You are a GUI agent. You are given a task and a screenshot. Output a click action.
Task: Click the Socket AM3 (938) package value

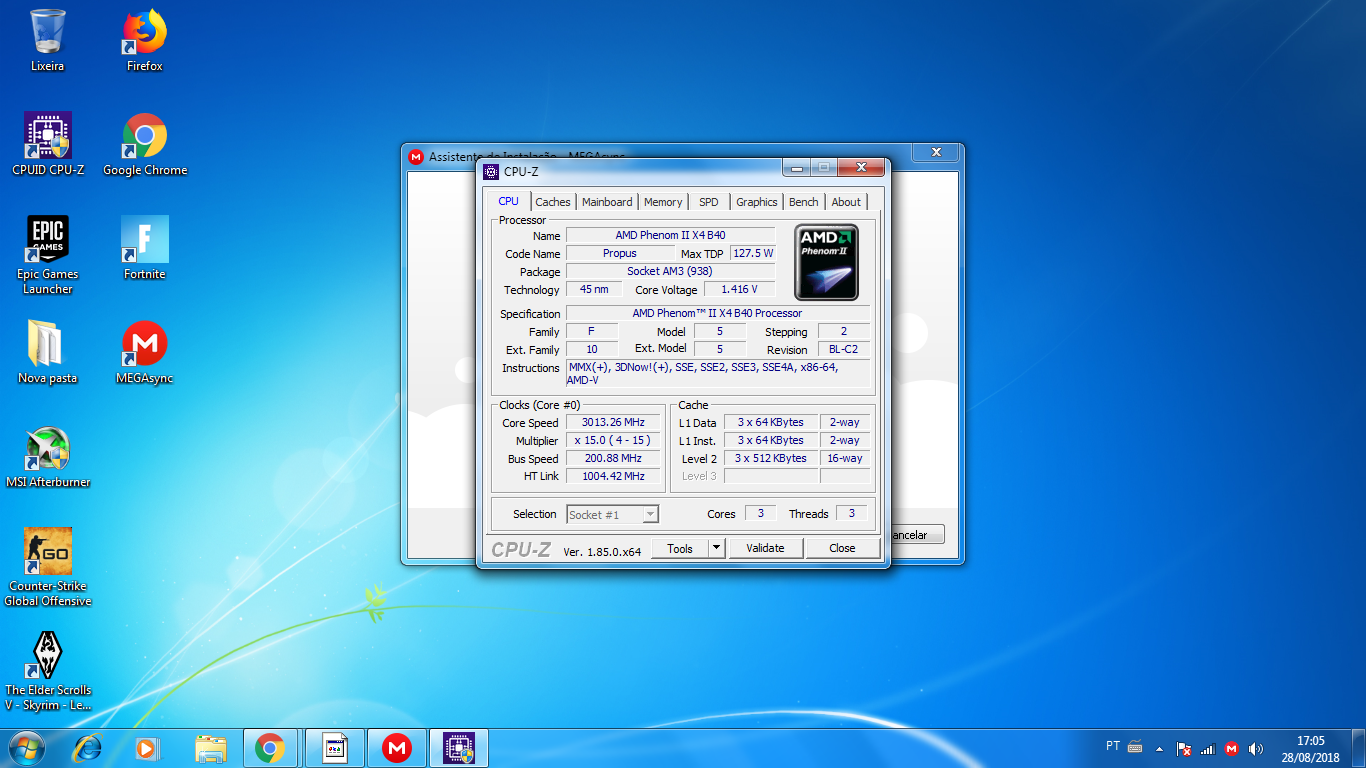pyautogui.click(x=670, y=271)
